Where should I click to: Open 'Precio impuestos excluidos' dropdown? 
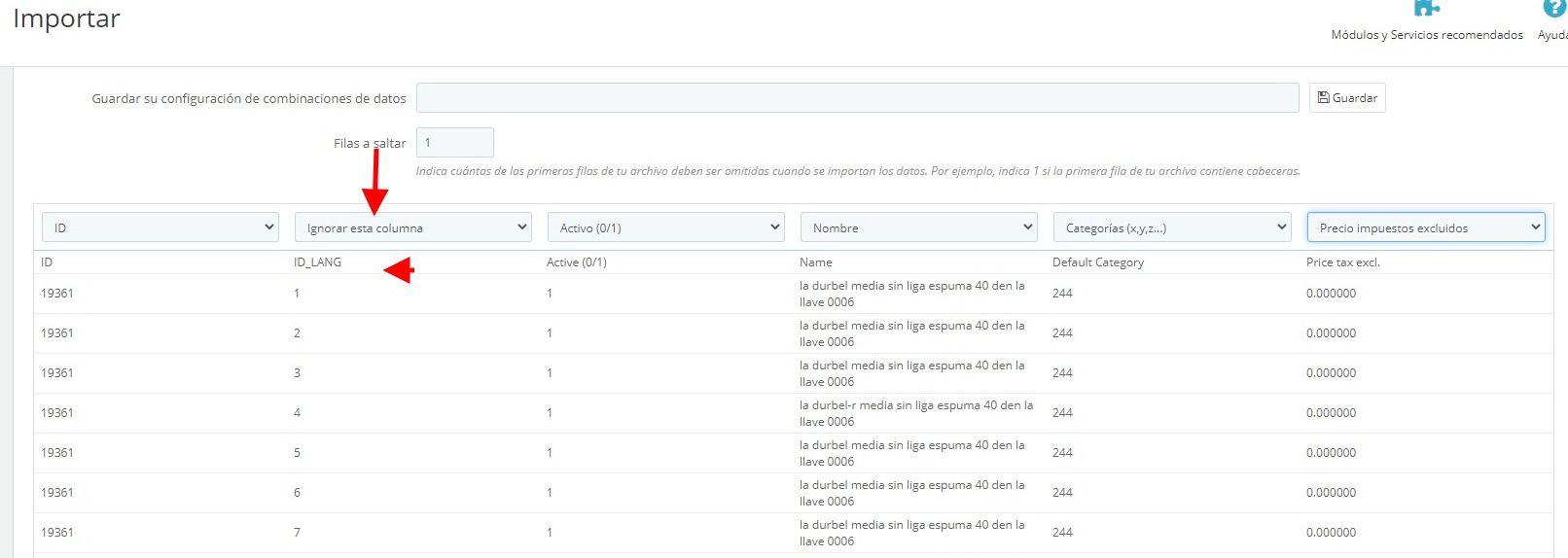coord(1426,227)
